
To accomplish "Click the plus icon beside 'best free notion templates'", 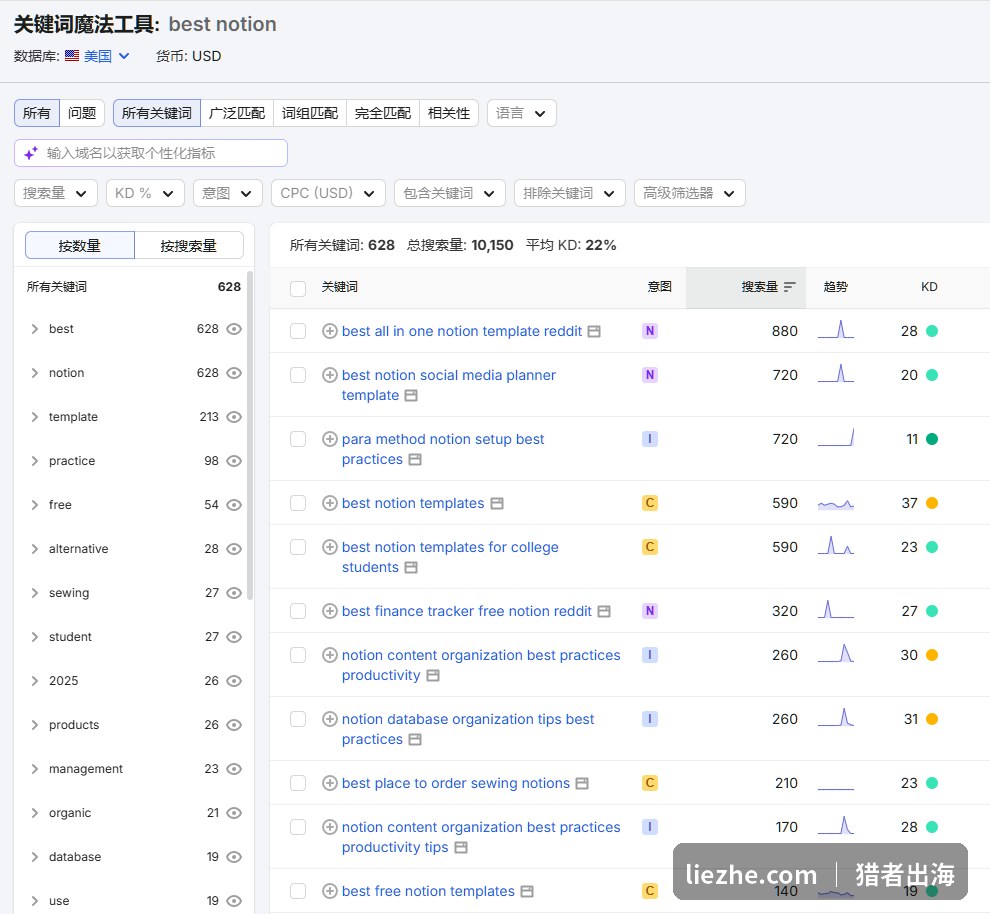I will click(x=330, y=891).
